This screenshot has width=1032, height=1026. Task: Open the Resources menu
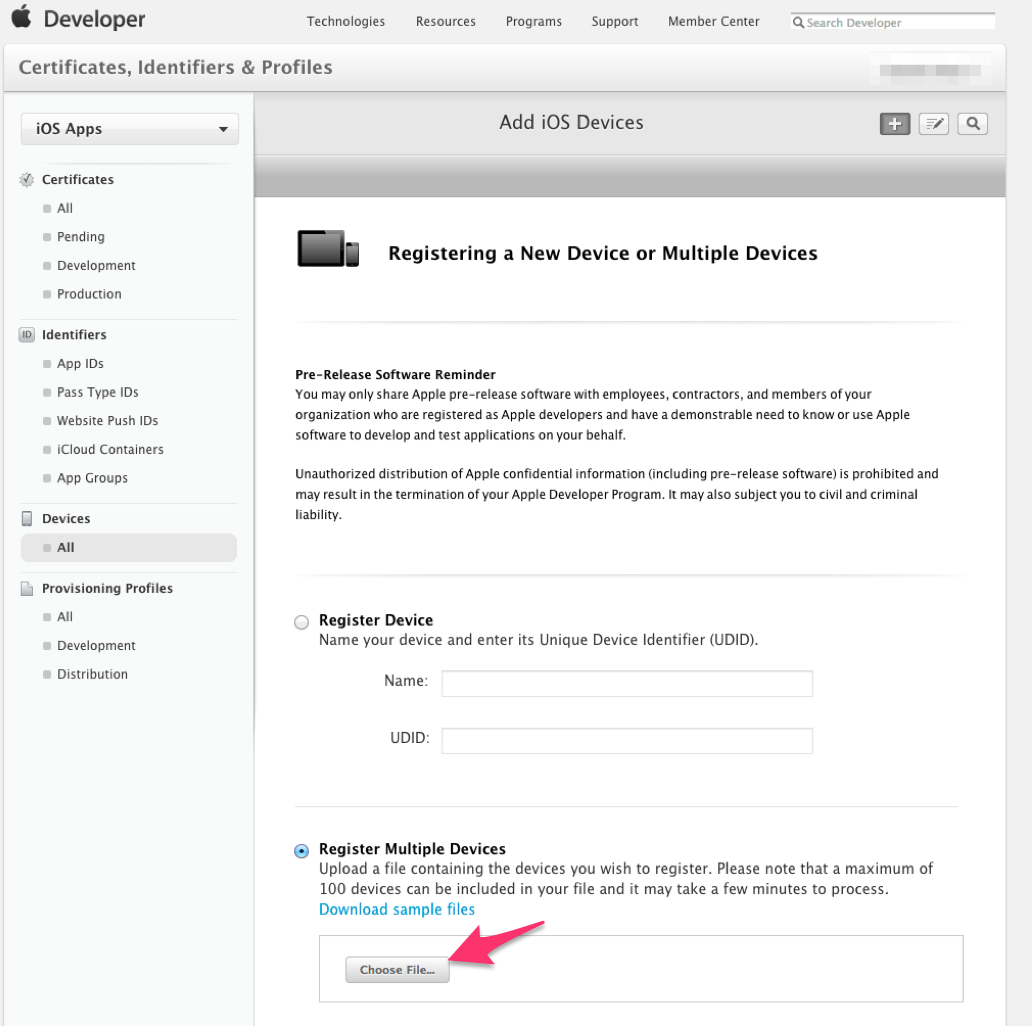(x=446, y=22)
